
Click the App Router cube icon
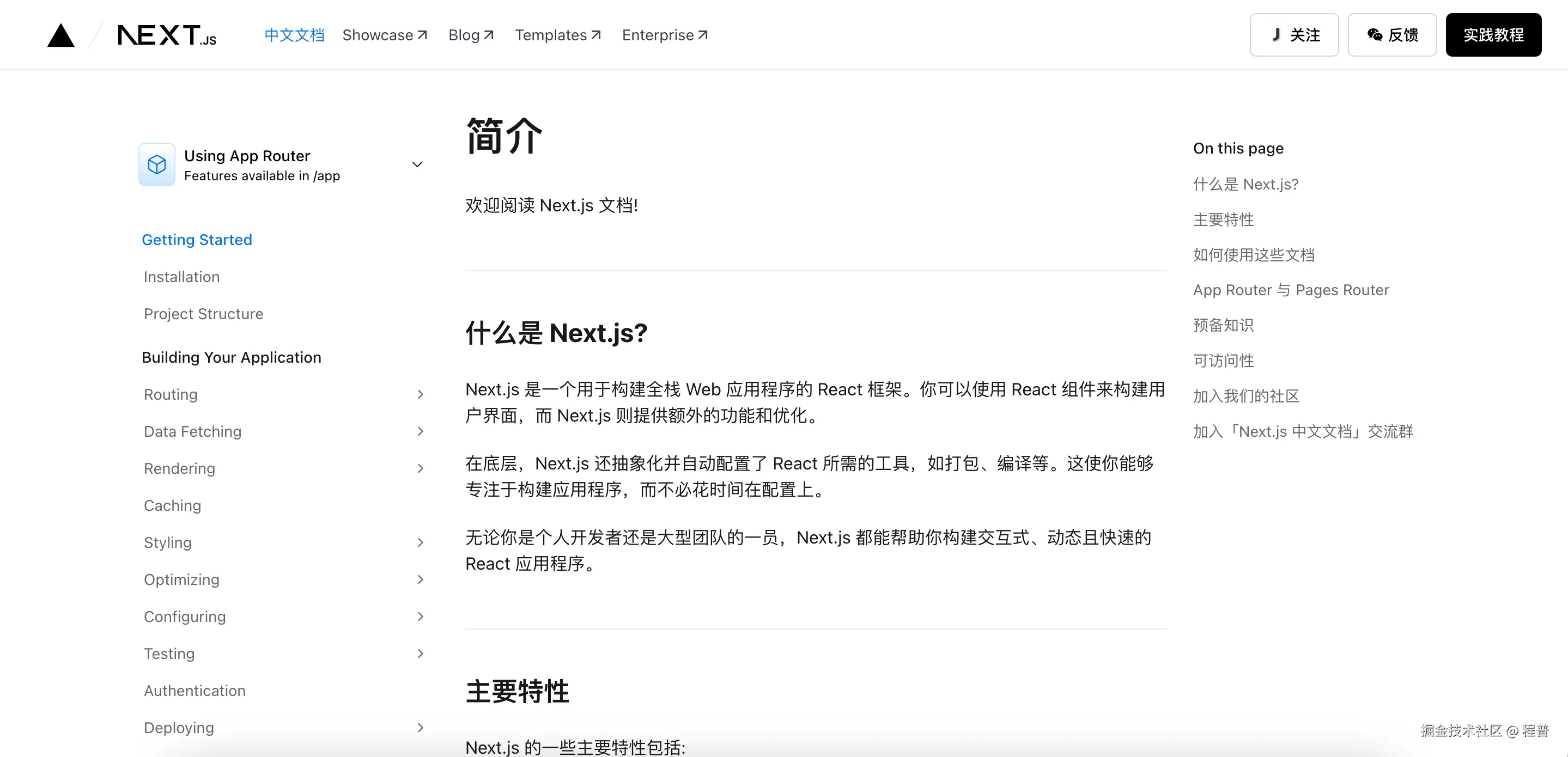[x=156, y=164]
